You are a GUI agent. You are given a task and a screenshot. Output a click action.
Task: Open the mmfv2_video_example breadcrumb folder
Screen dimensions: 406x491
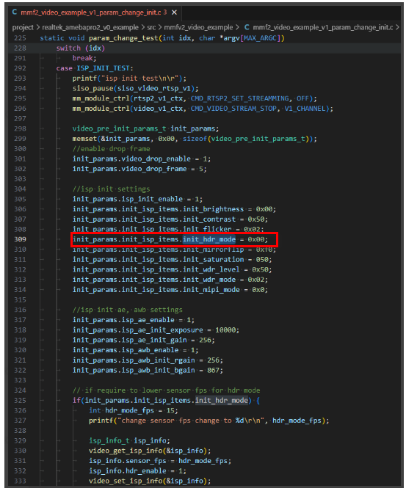[198, 27]
